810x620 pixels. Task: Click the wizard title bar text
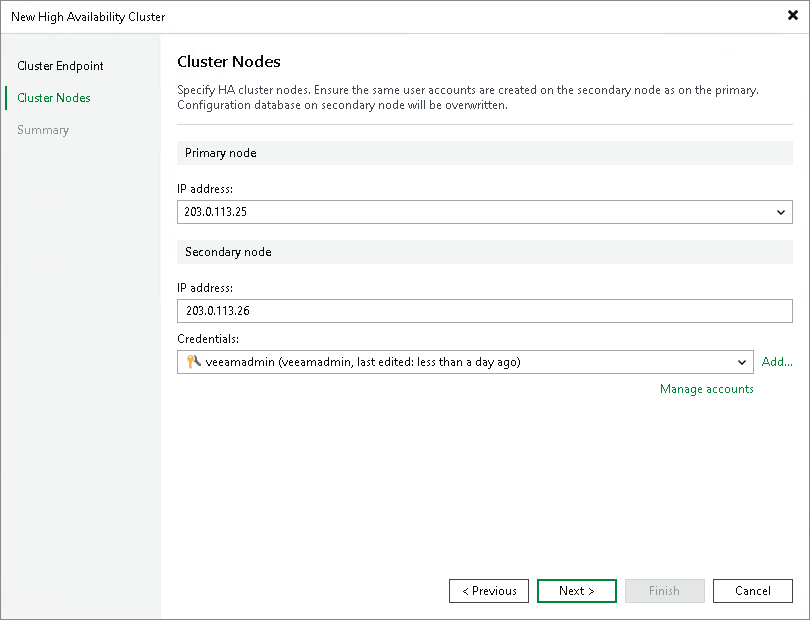[x=88, y=16]
